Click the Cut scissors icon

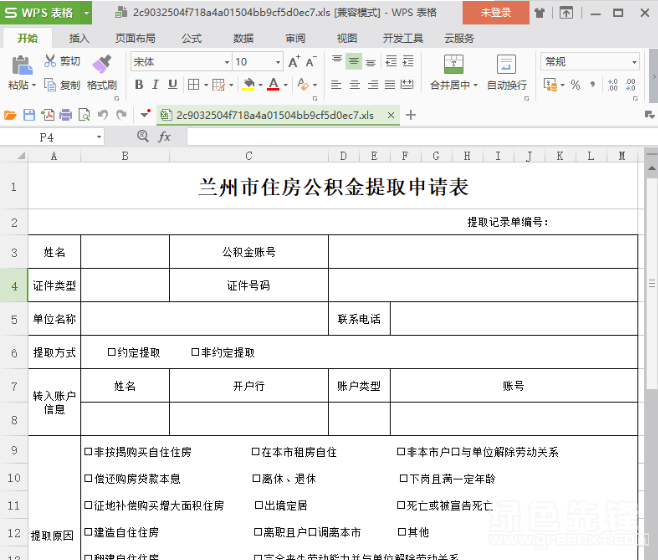(x=50, y=61)
